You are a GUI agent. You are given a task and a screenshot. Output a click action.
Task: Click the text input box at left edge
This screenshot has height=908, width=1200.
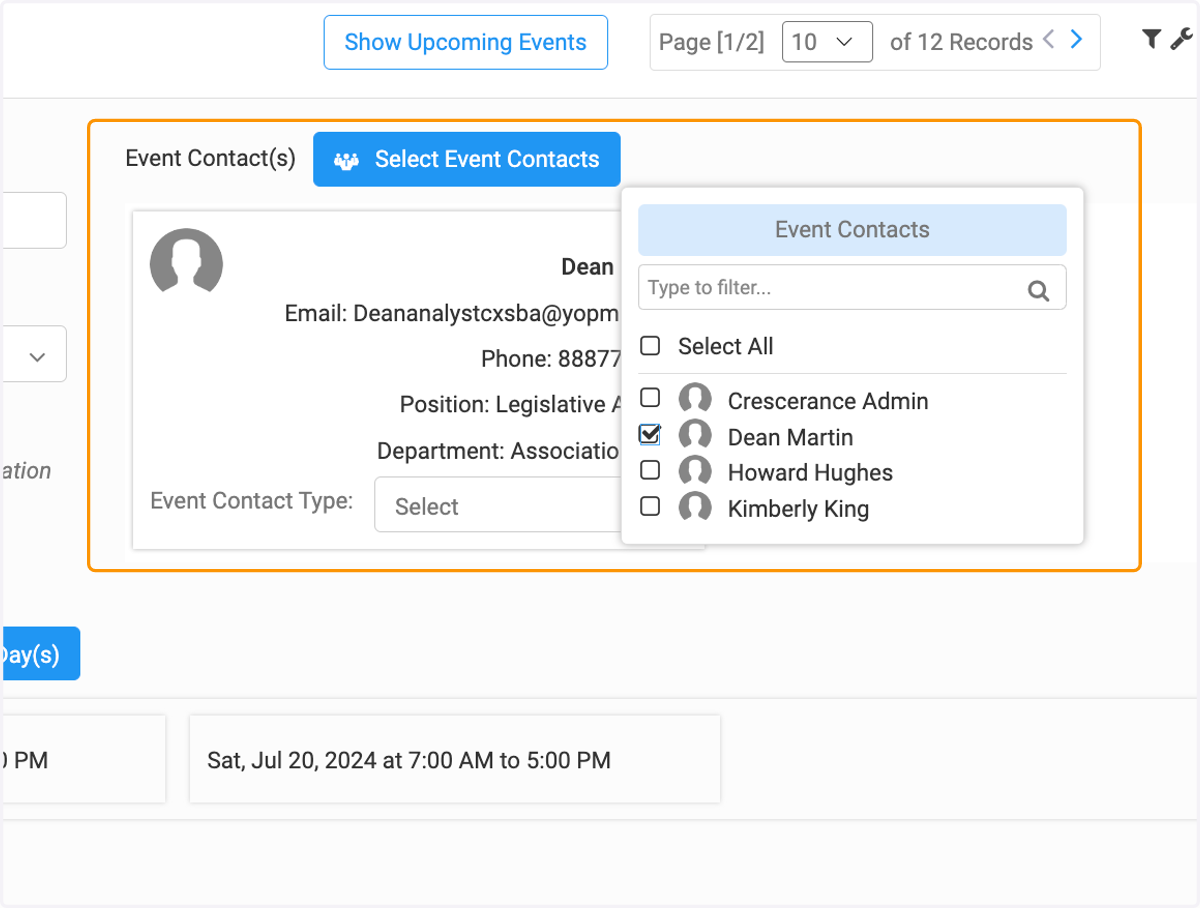(33, 220)
